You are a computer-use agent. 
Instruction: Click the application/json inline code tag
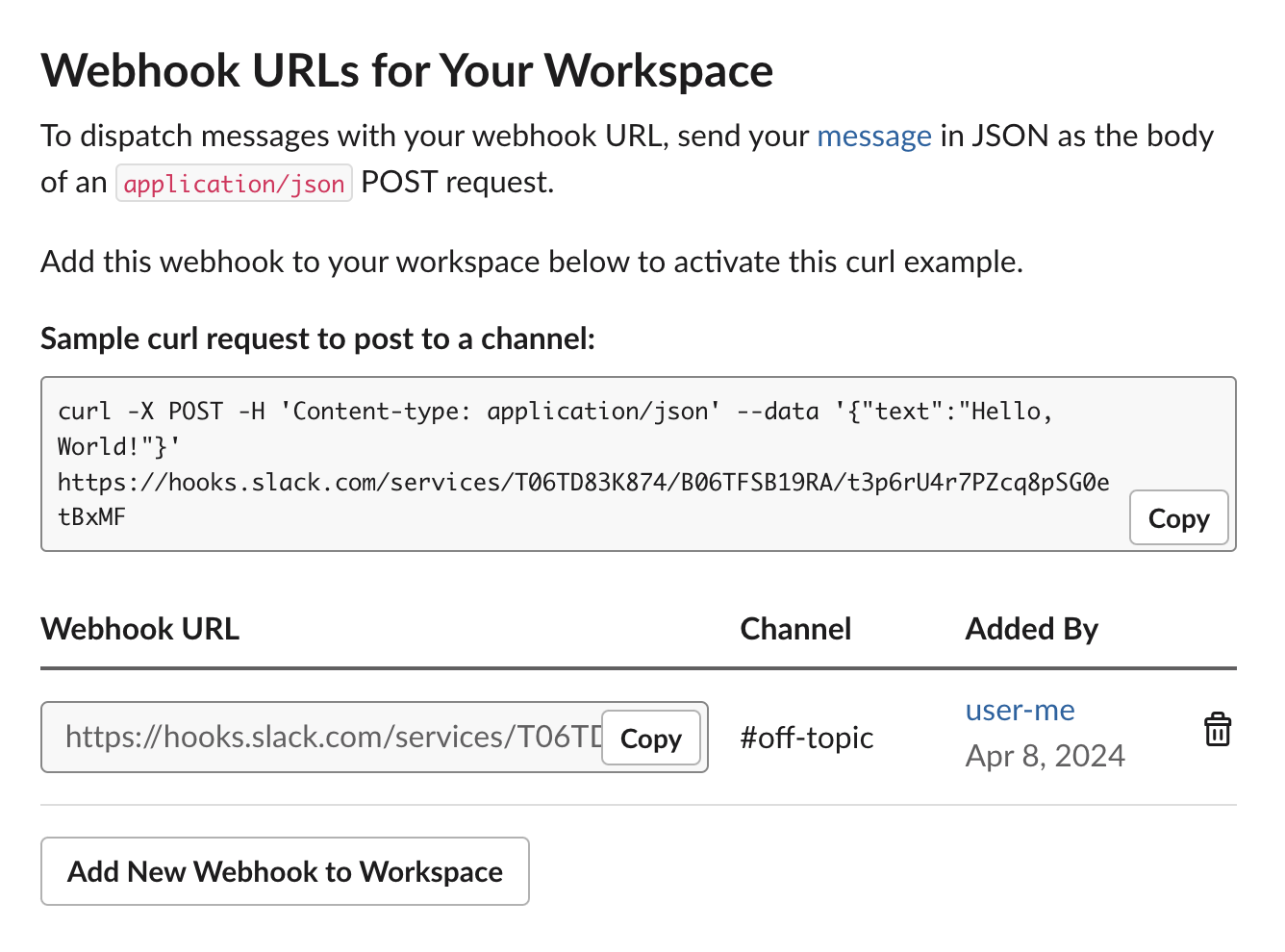tap(234, 184)
